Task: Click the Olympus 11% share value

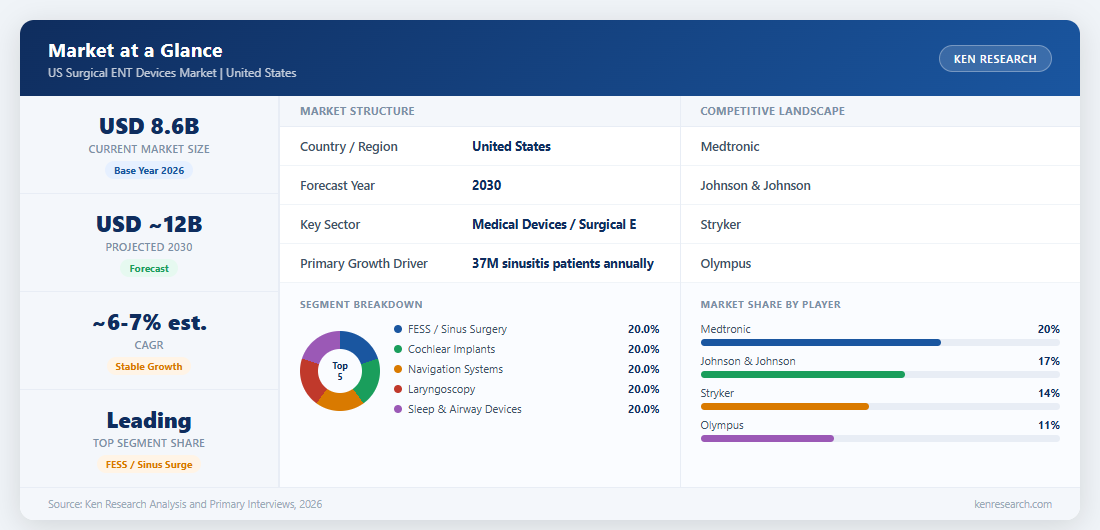Action: coord(1049,425)
